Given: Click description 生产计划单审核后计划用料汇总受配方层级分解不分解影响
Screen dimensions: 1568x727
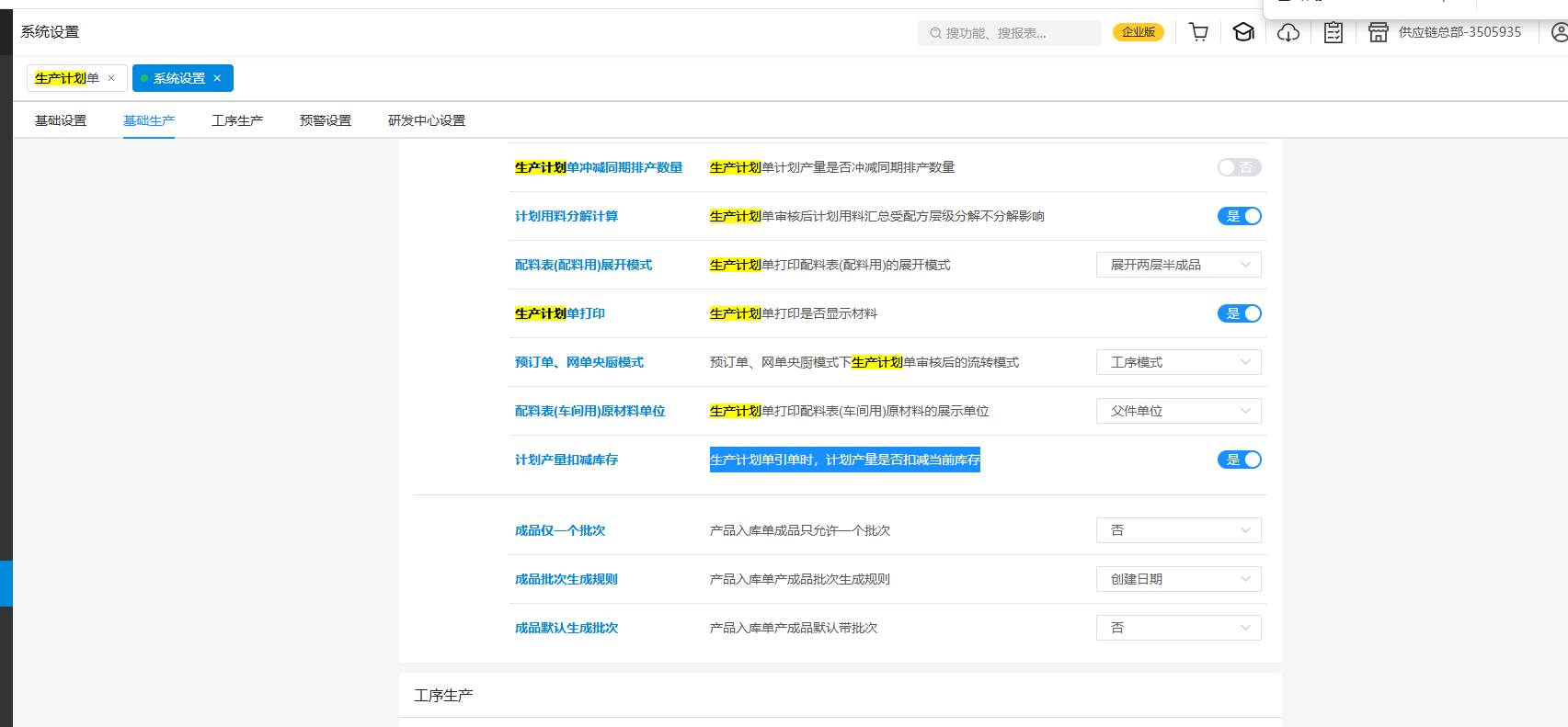Looking at the screenshot, I should [877, 216].
